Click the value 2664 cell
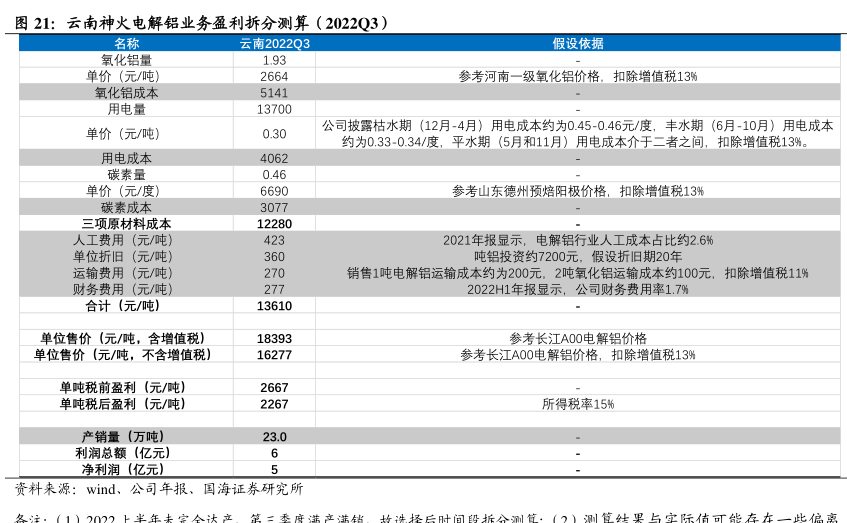Screen dimensions: 847x523 [x=274, y=76]
